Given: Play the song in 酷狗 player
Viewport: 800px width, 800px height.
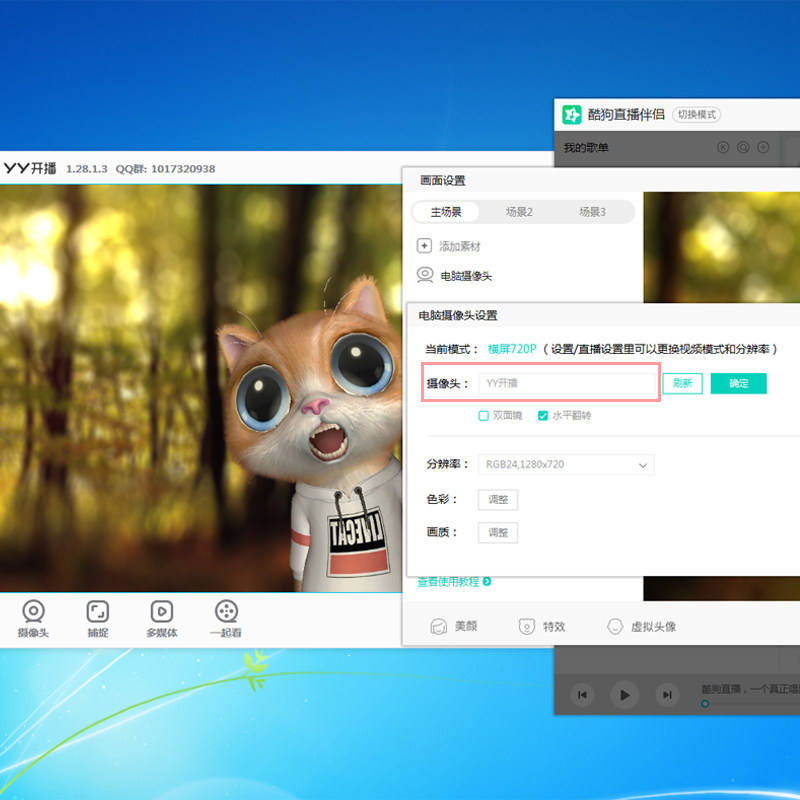Looking at the screenshot, I should (x=624, y=694).
